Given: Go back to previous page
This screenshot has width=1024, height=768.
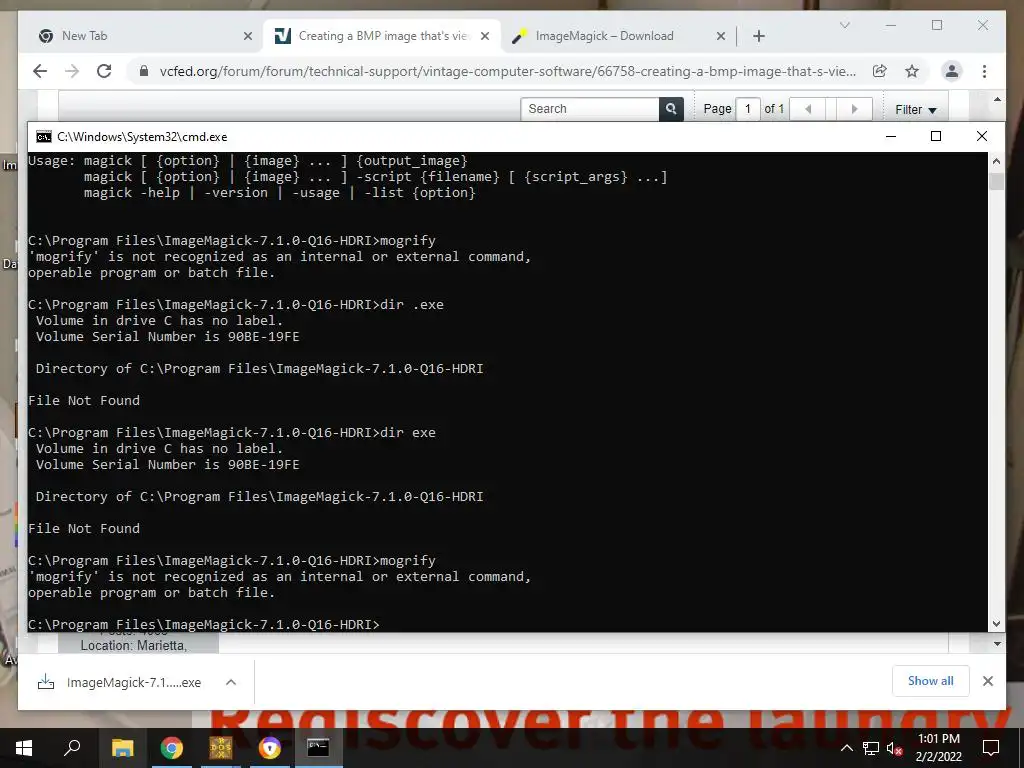Looking at the screenshot, I should coord(40,71).
